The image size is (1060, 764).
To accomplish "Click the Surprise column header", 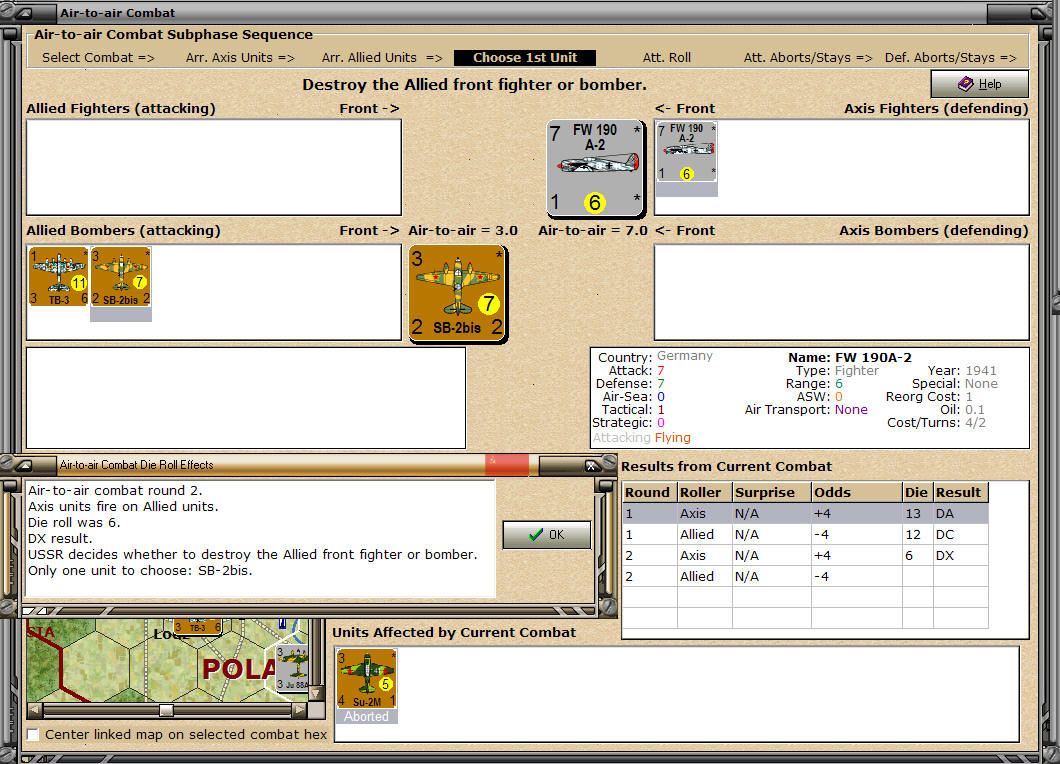I will (x=771, y=492).
